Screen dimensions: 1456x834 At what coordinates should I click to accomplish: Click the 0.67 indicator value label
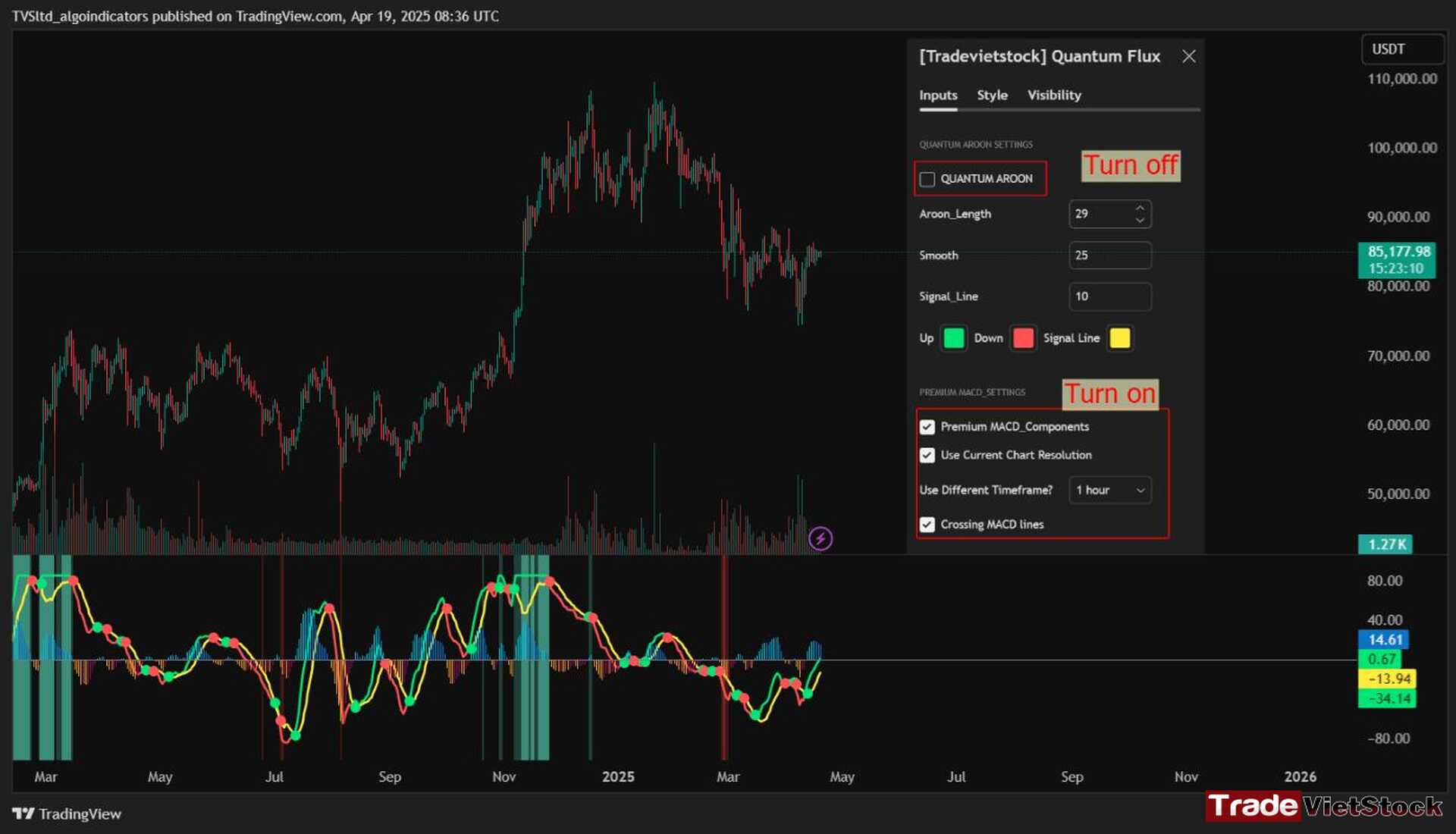click(1380, 660)
